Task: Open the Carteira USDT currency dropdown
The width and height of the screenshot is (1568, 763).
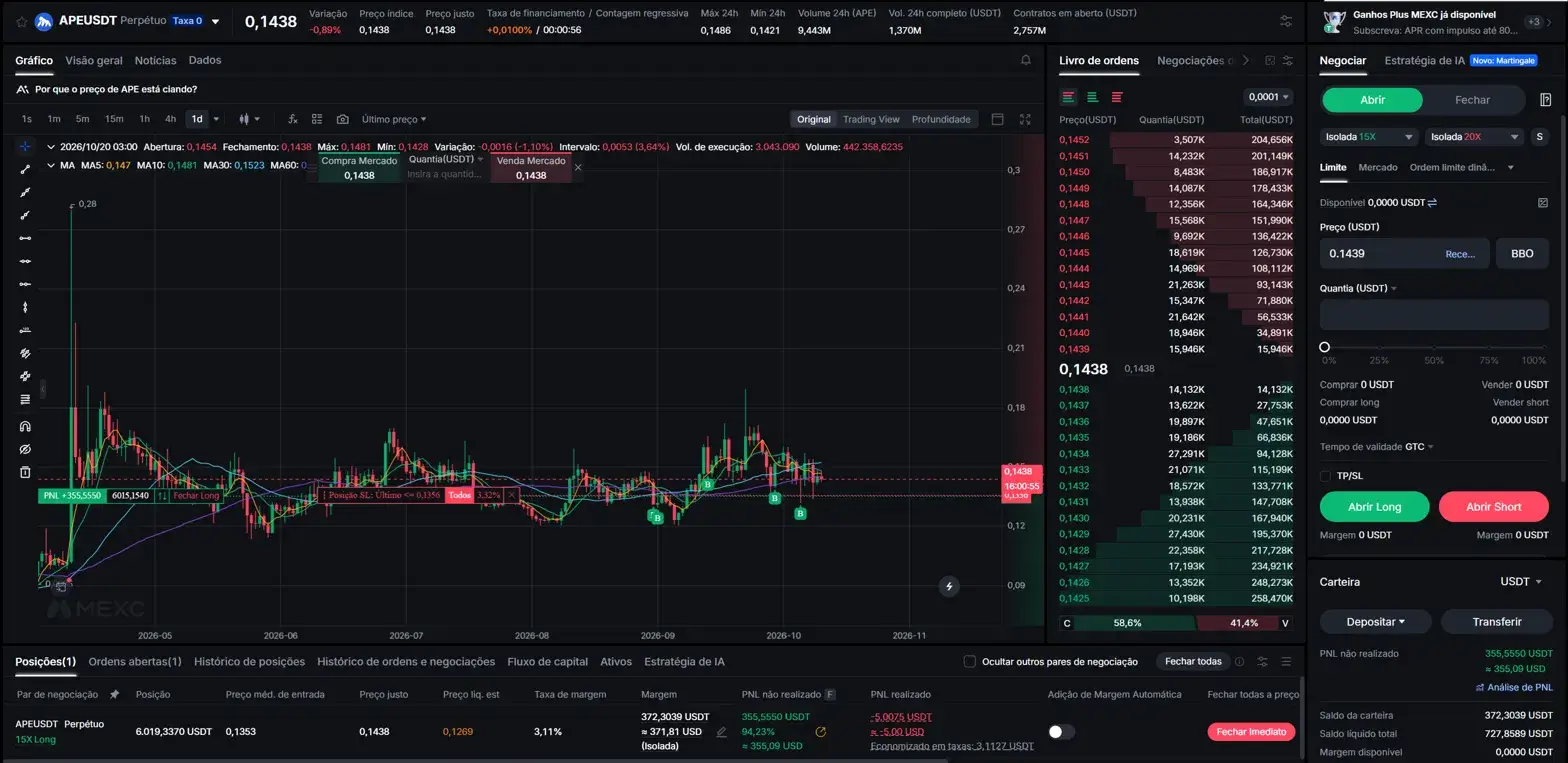Action: click(1521, 582)
